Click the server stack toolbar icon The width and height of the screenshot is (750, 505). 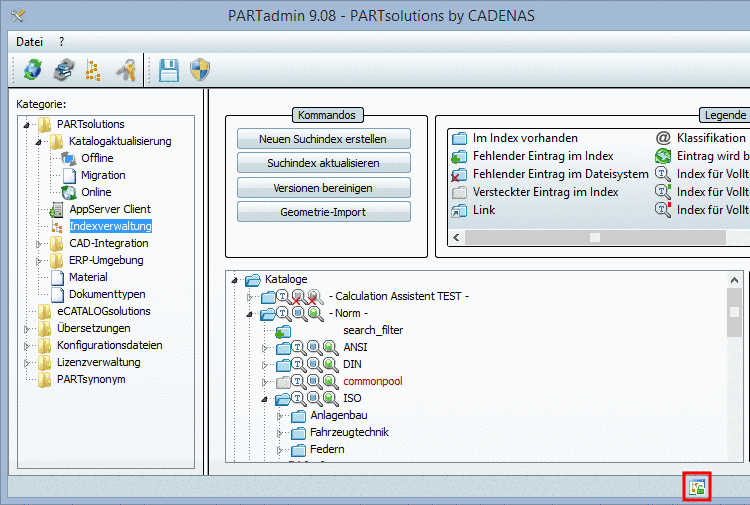pyautogui.click(x=64, y=70)
